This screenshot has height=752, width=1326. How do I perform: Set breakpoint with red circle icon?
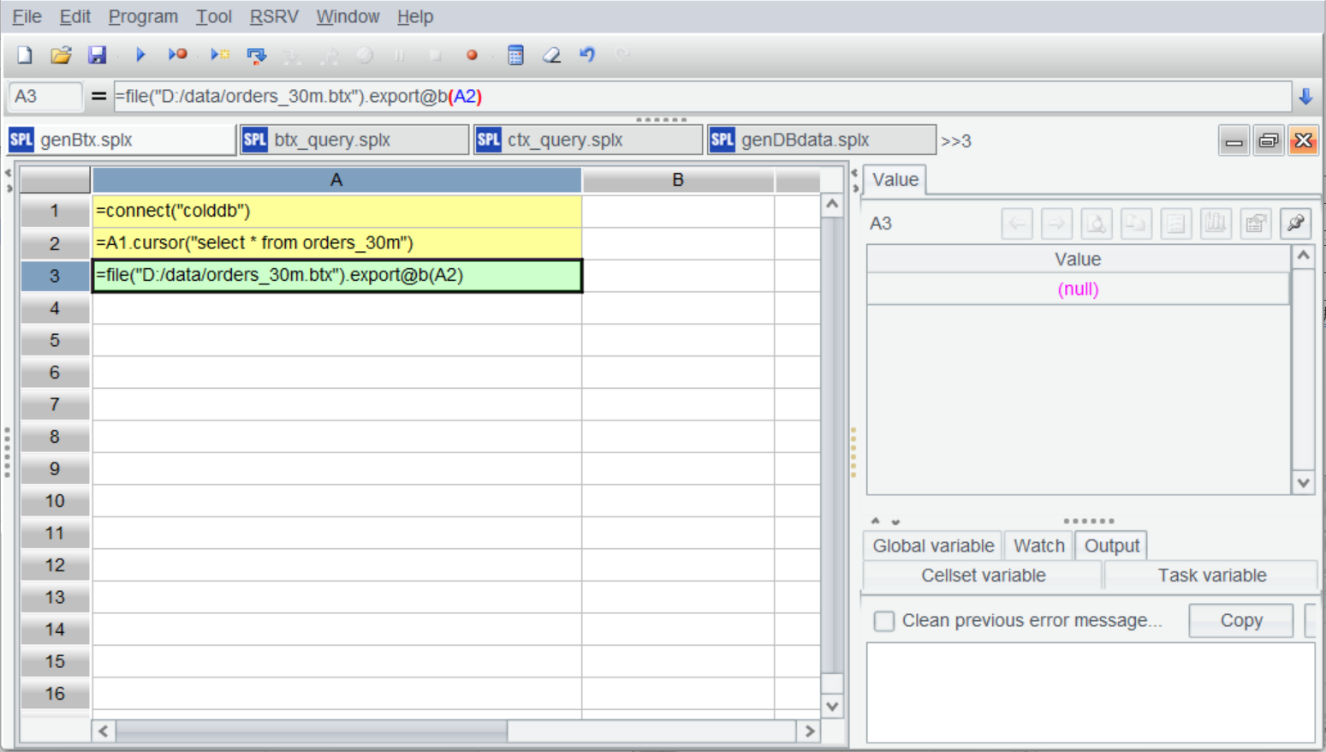coord(472,56)
